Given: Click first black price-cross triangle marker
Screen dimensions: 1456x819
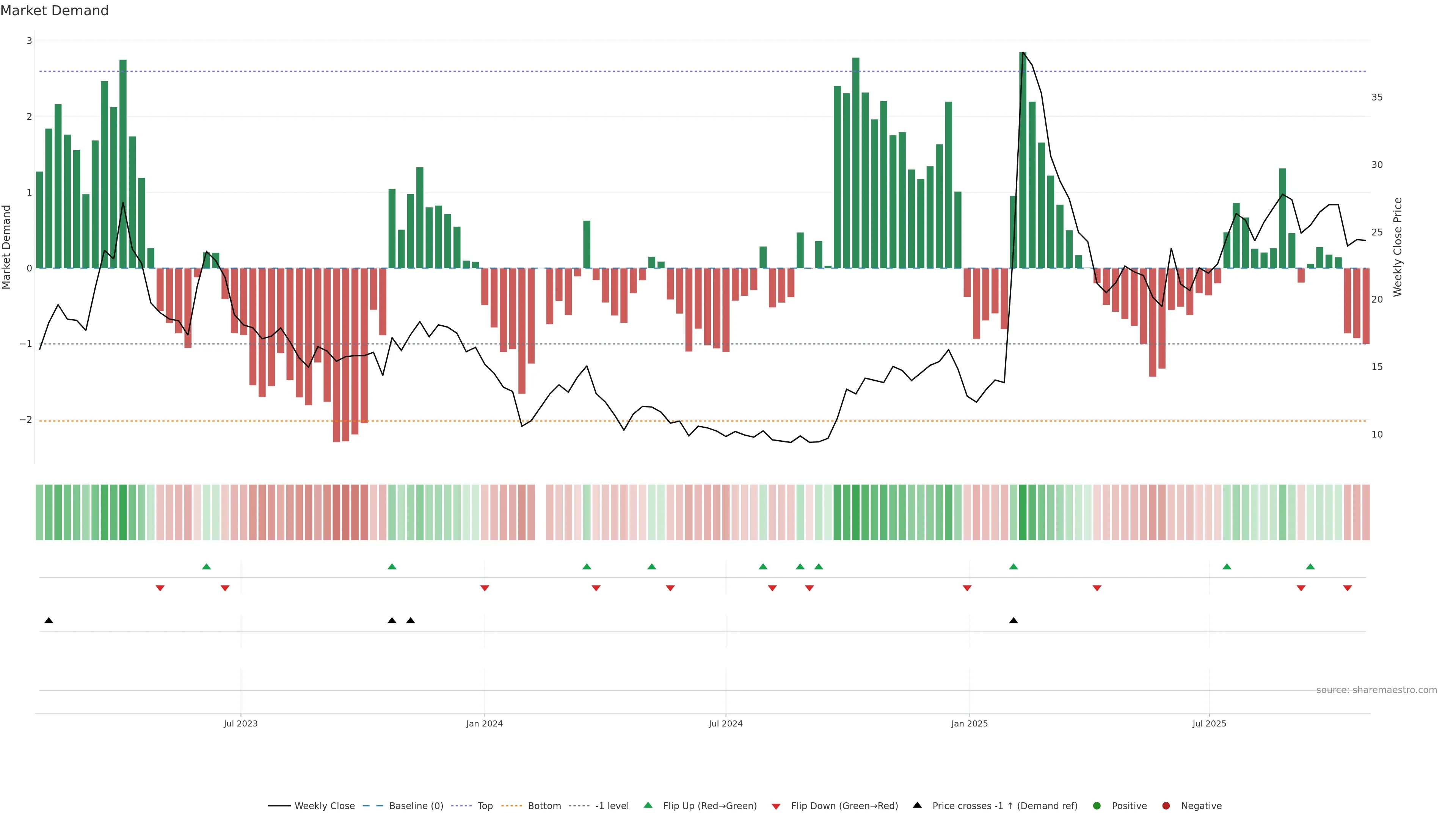Looking at the screenshot, I should point(49,621).
